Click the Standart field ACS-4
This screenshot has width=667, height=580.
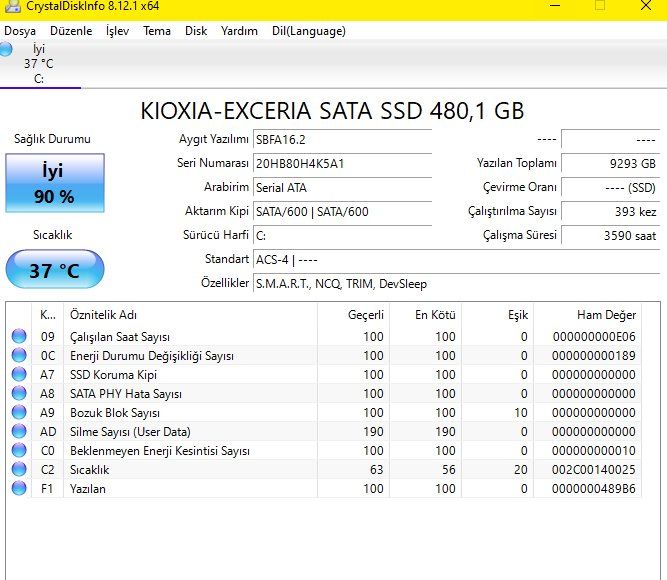pos(456,259)
